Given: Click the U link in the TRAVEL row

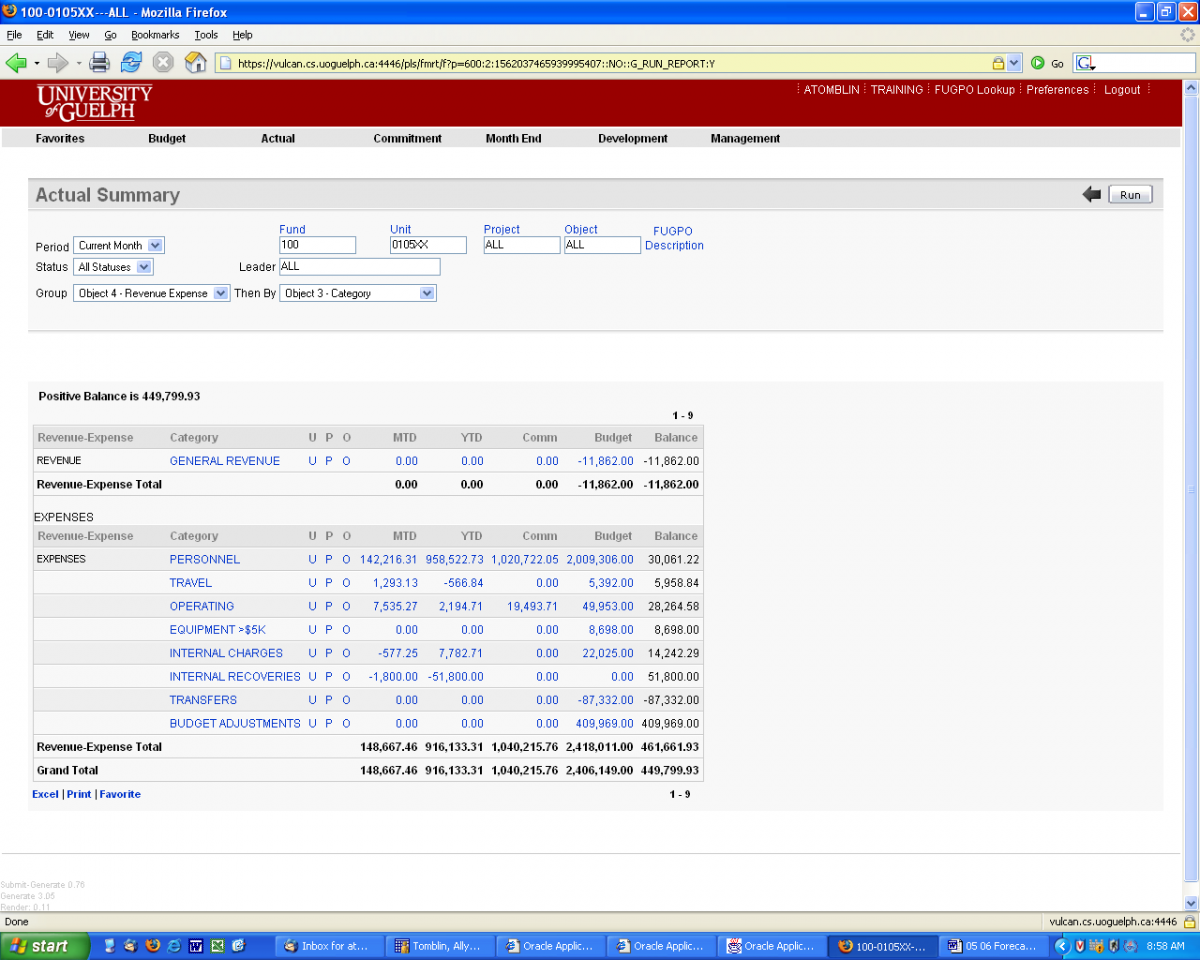Looking at the screenshot, I should click(x=313, y=583).
